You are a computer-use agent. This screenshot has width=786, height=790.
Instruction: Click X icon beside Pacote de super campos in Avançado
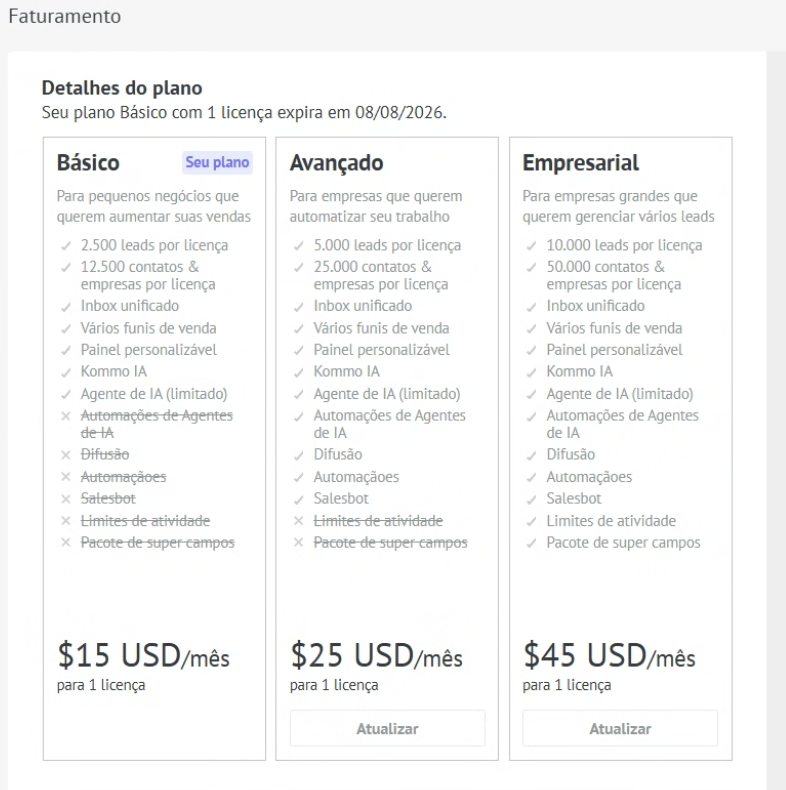pyautogui.click(x=299, y=543)
